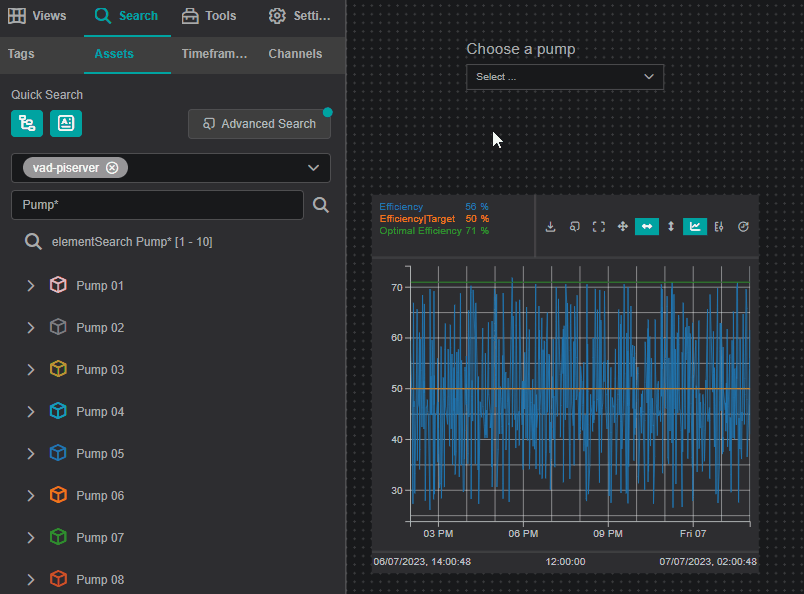Focus the Pump* search input field
Screen dimensions: 804x594
click(157, 205)
